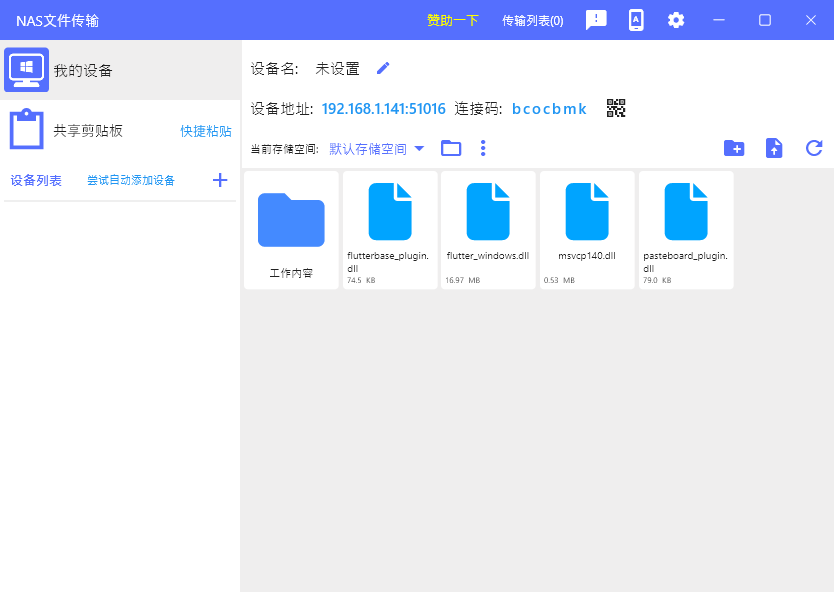
Task: Refresh the file list
Action: [814, 148]
